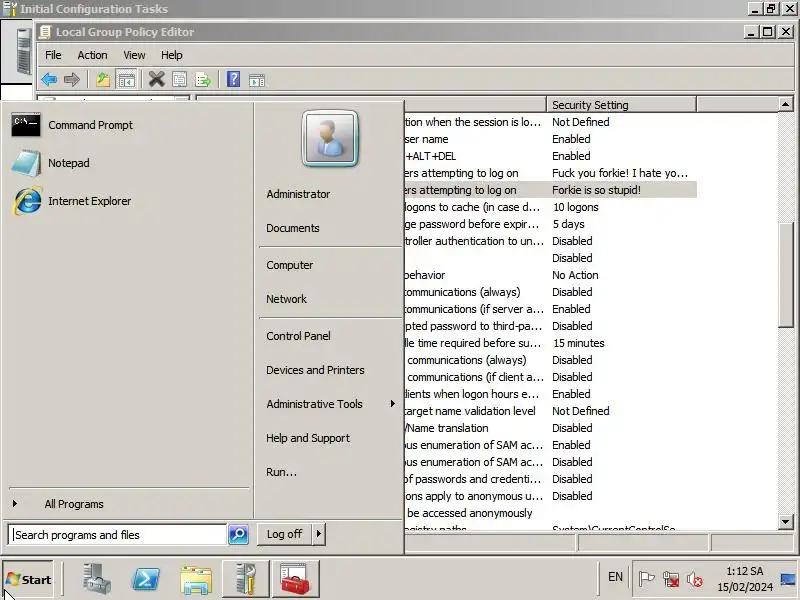Click the Log off button
The image size is (800, 600).
(x=284, y=534)
